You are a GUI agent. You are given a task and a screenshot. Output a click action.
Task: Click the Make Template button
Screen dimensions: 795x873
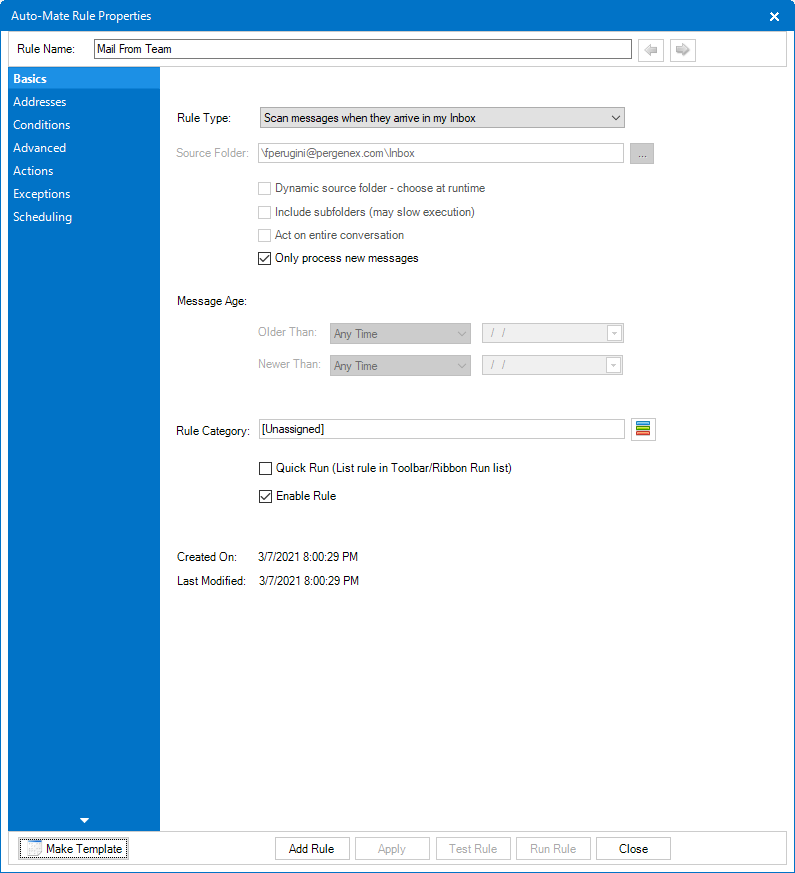[x=73, y=849]
